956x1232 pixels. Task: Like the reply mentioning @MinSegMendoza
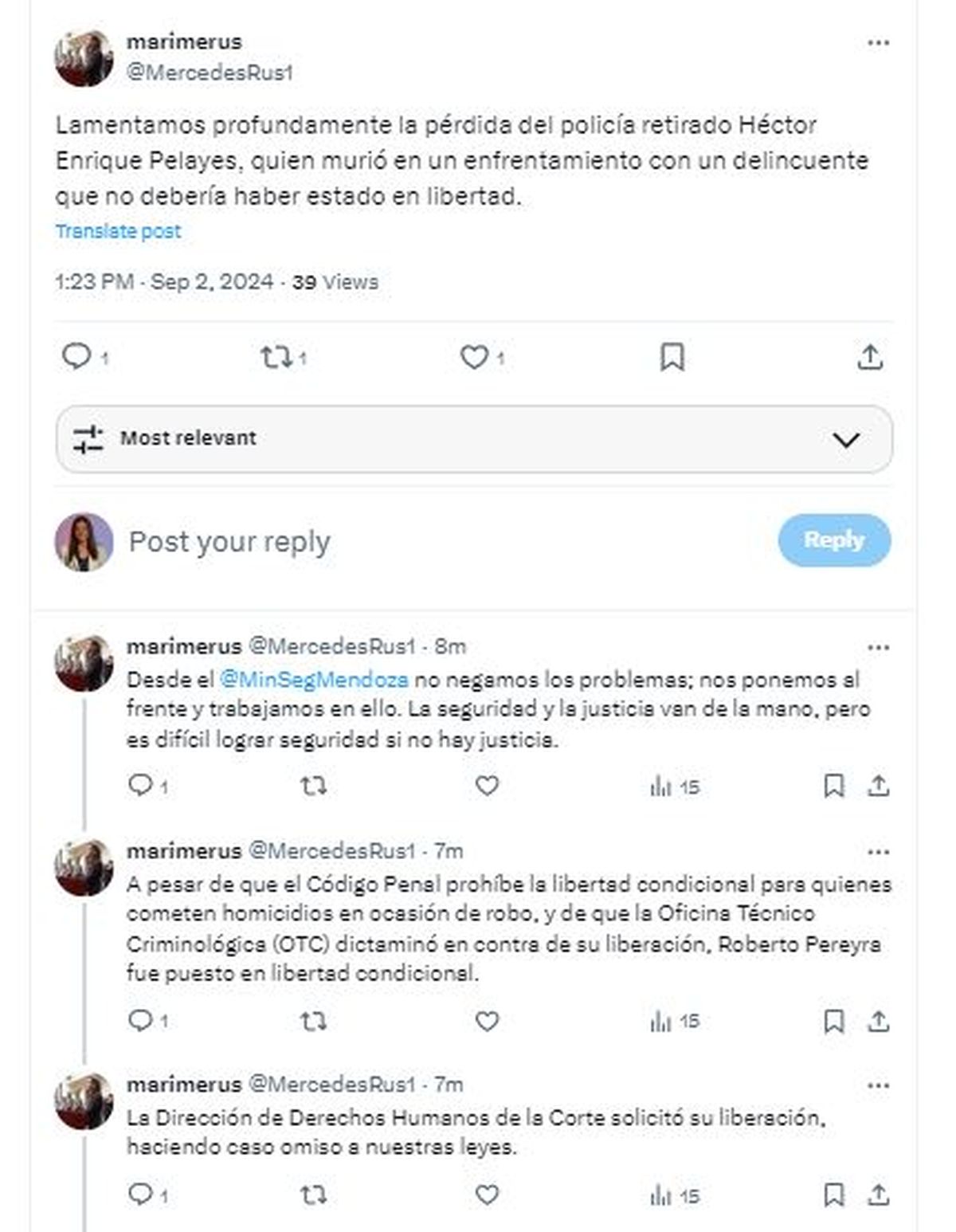(x=487, y=786)
